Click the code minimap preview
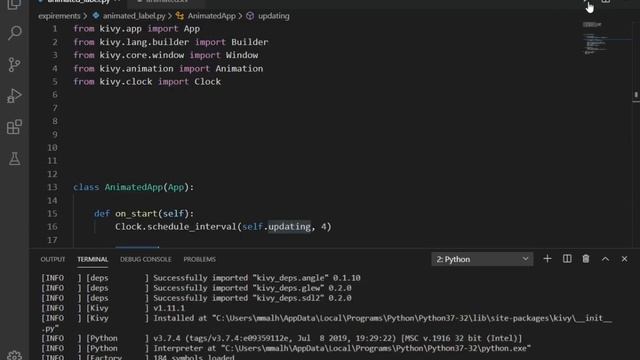This screenshot has height=360, width=640. point(596,39)
